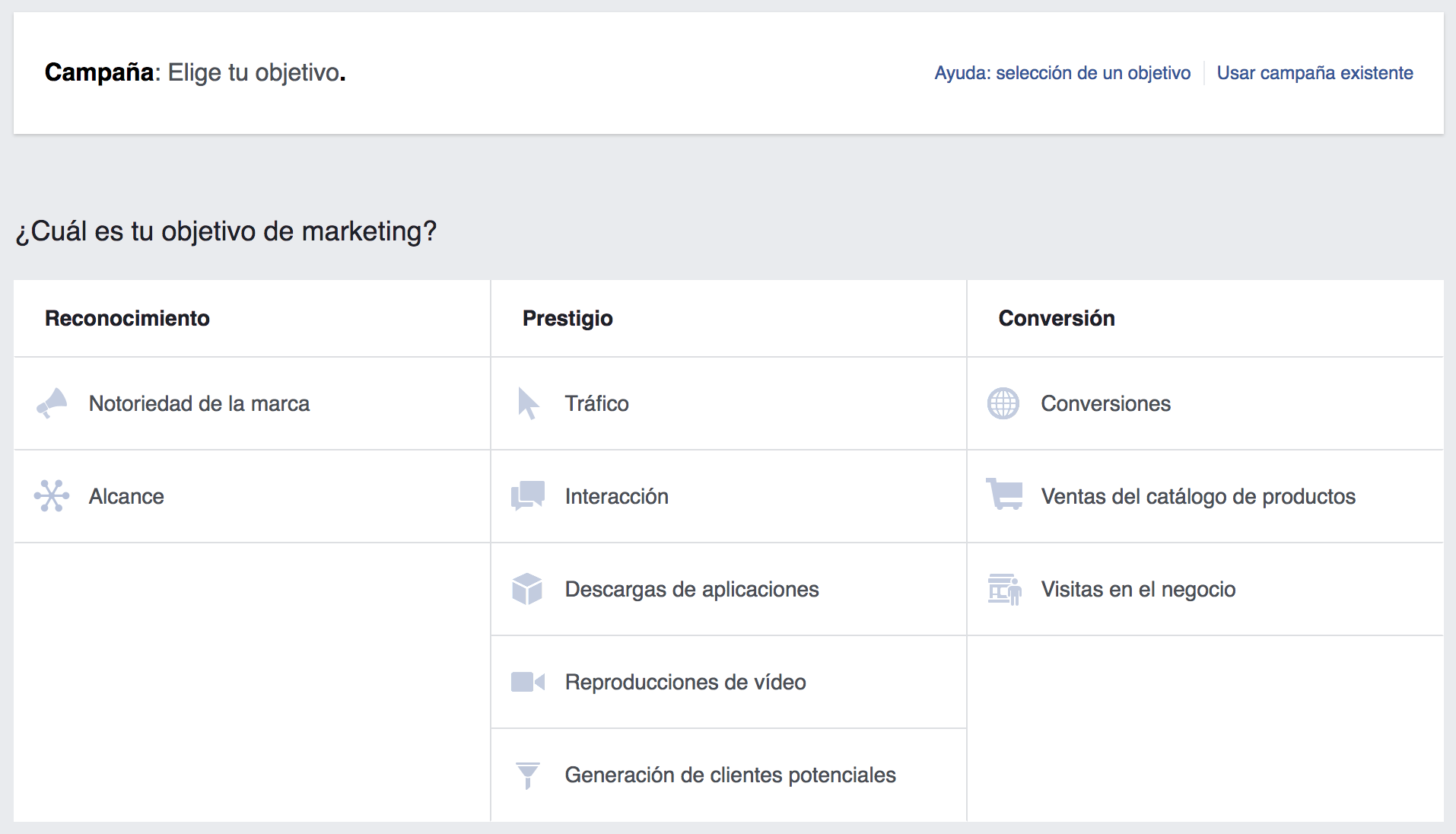Image resolution: width=1456 pixels, height=834 pixels.
Task: Select the 'Tráfico' objective text
Action: (596, 403)
